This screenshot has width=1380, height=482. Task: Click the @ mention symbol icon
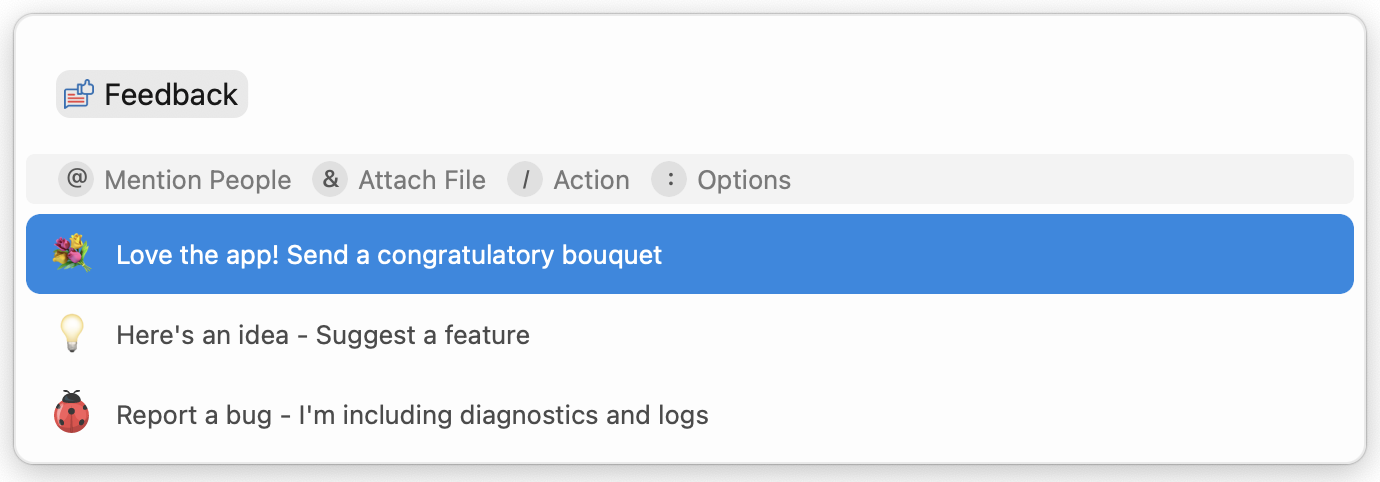point(75,180)
